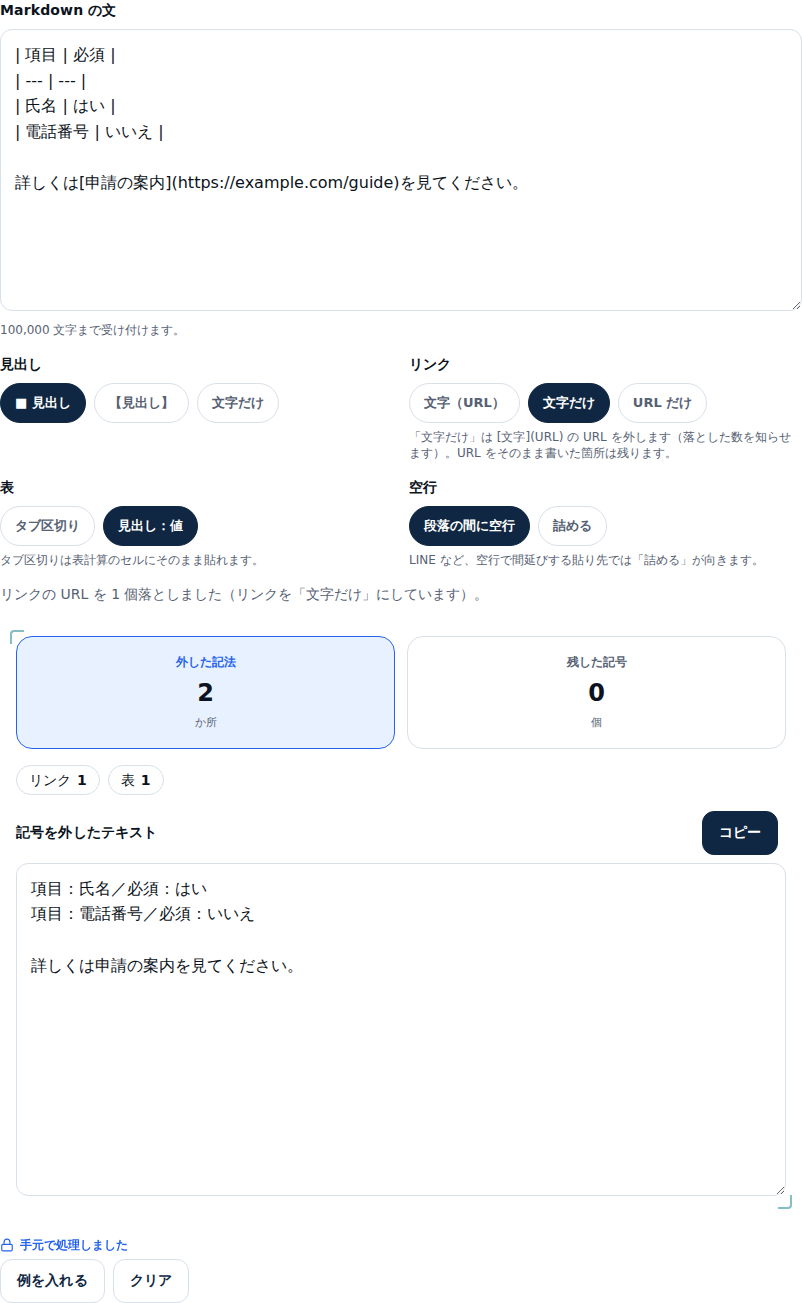Select 詰める blank-line option
The height and width of the screenshot is (1303, 802).
click(x=572, y=526)
